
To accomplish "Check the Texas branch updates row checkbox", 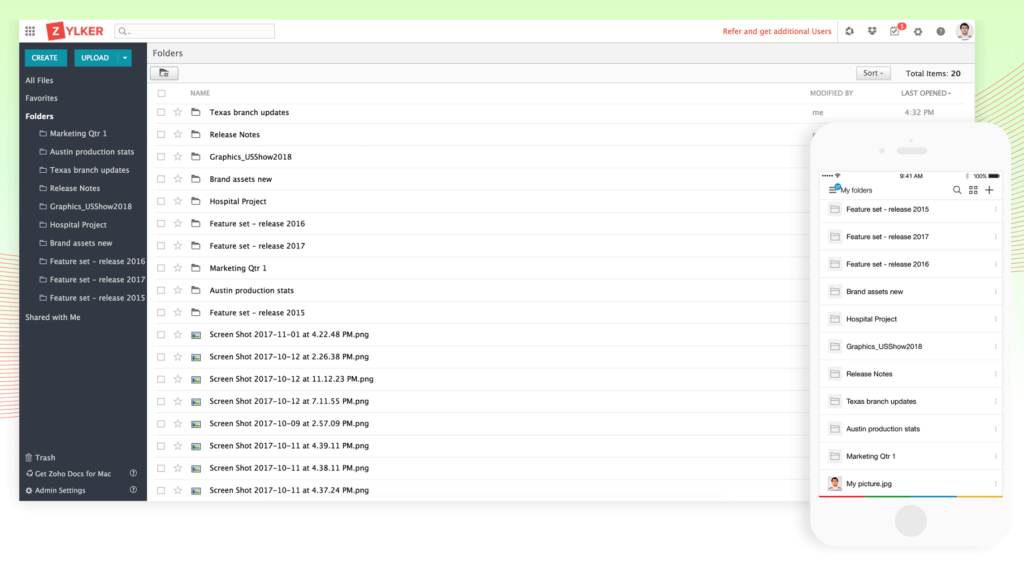I will pos(161,112).
